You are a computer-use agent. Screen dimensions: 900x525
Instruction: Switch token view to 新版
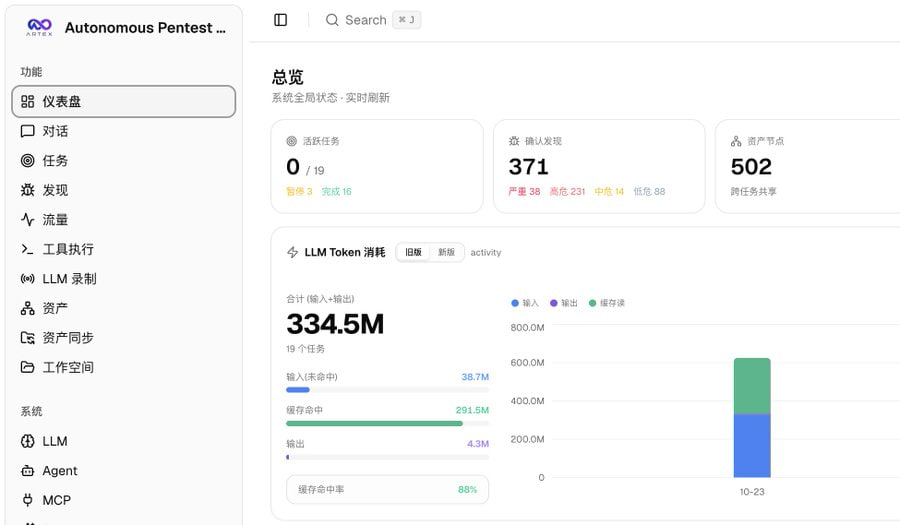446,252
